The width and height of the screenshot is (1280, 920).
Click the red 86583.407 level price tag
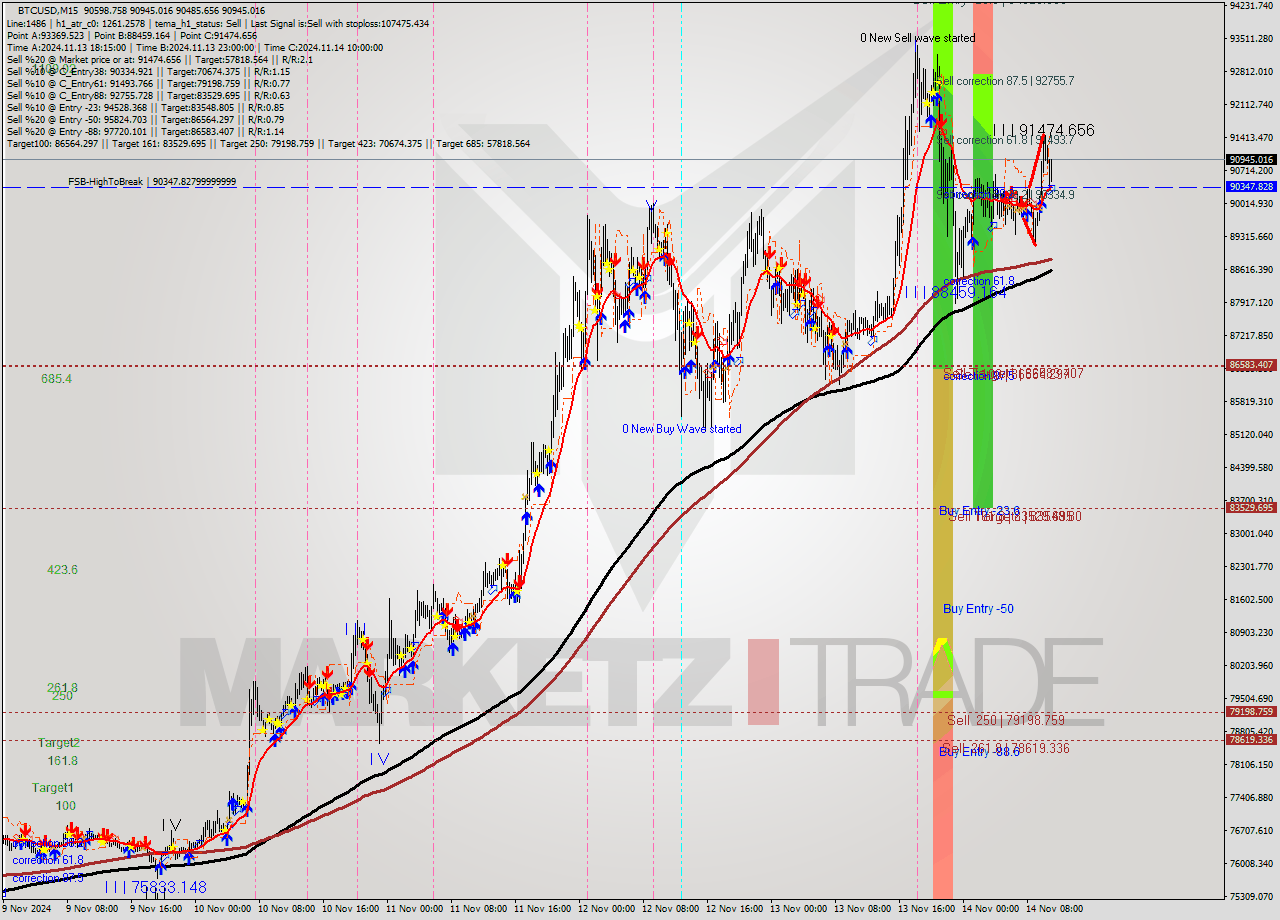pyautogui.click(x=1251, y=365)
